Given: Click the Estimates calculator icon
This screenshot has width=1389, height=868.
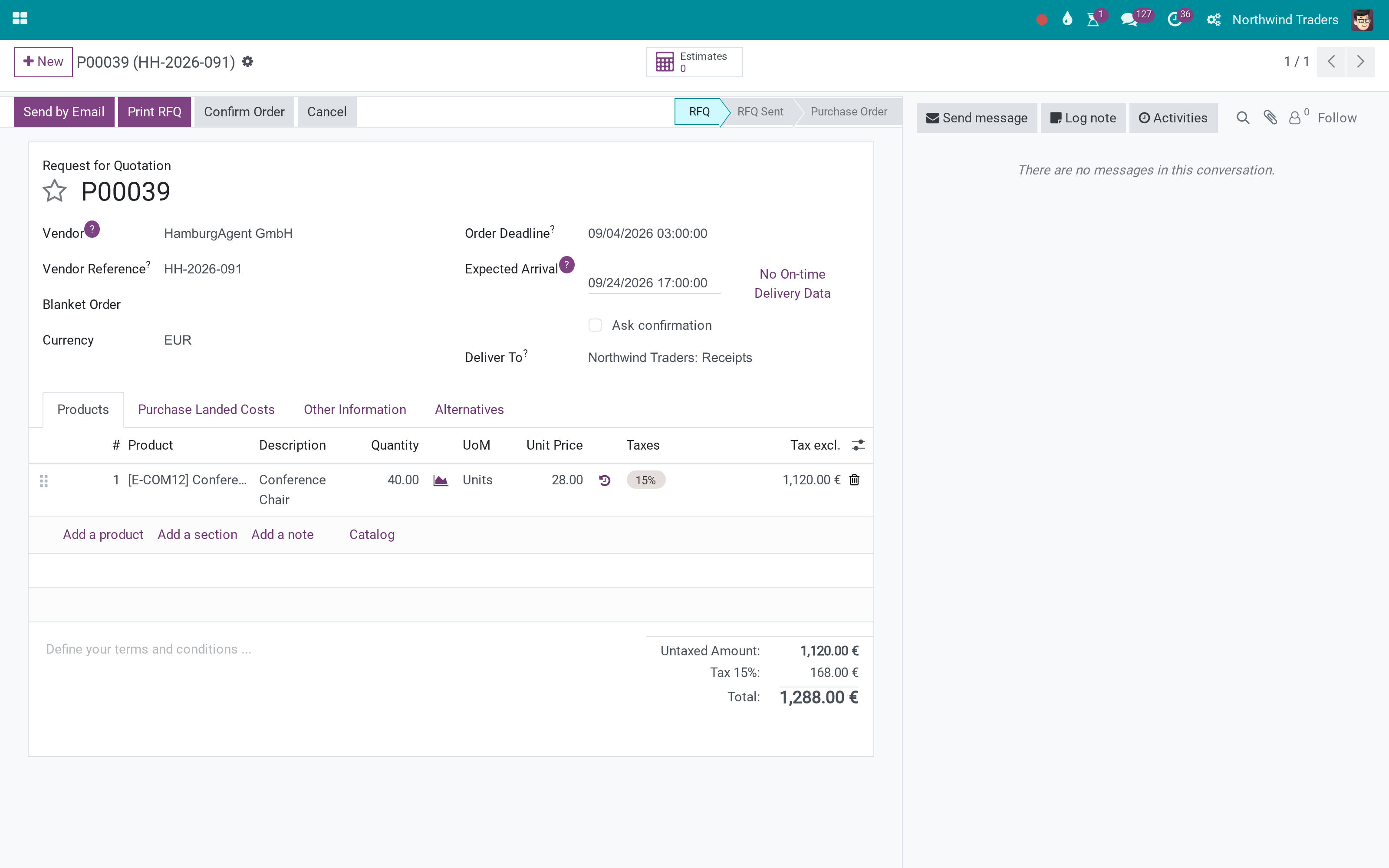Looking at the screenshot, I should pos(665,62).
